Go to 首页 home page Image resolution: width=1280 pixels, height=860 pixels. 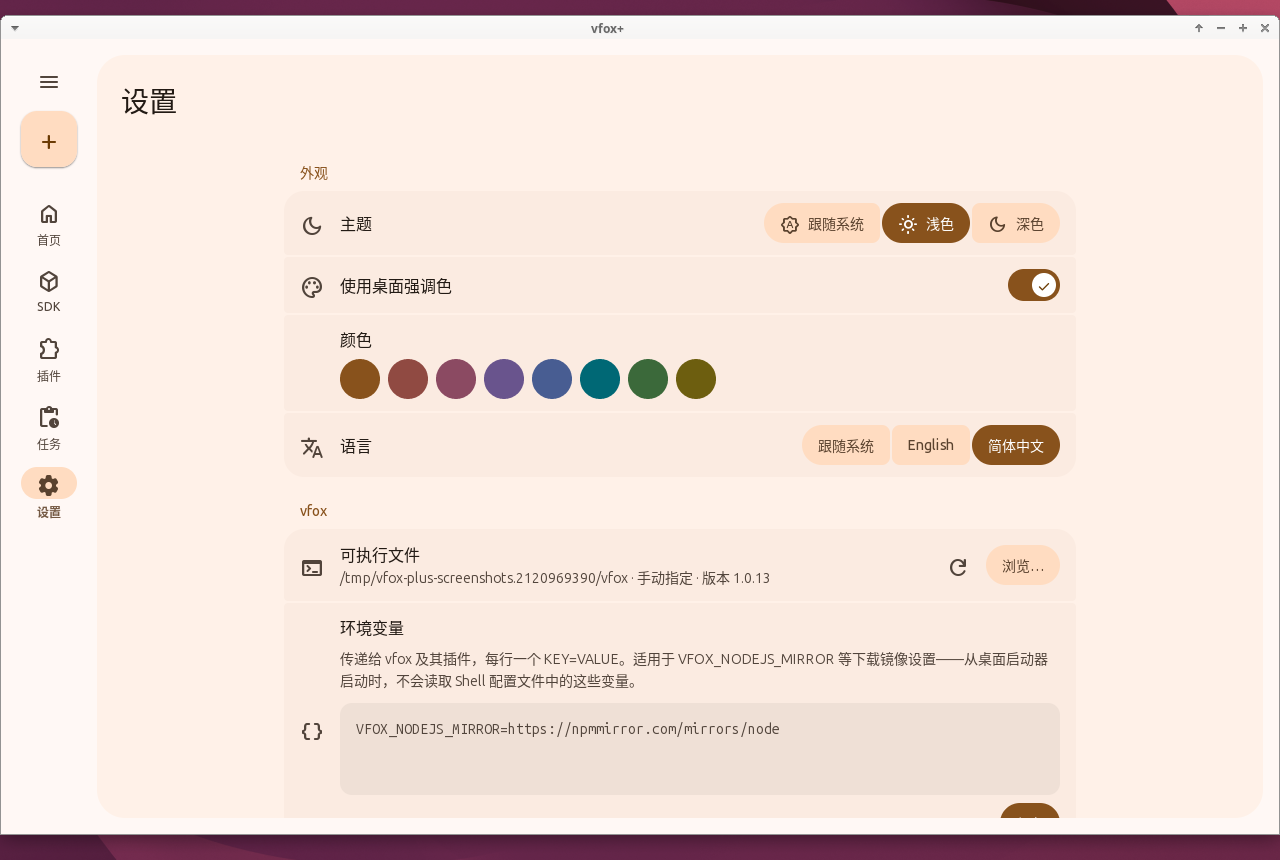pos(49,225)
